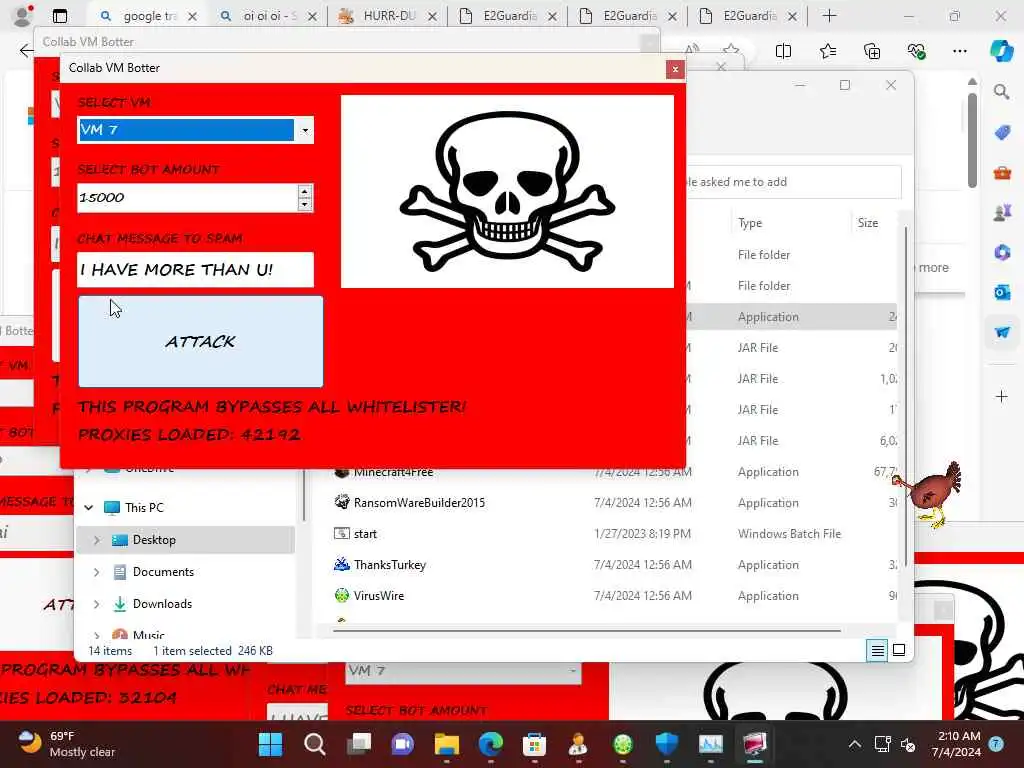Image resolution: width=1024 pixels, height=768 pixels.
Task: Open Edge Collections icon
Action: coord(872,51)
